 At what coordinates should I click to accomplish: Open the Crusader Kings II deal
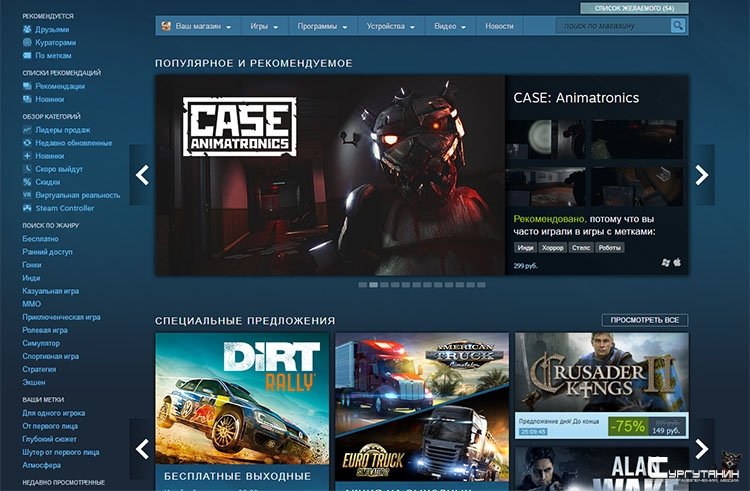pyautogui.click(x=602, y=385)
